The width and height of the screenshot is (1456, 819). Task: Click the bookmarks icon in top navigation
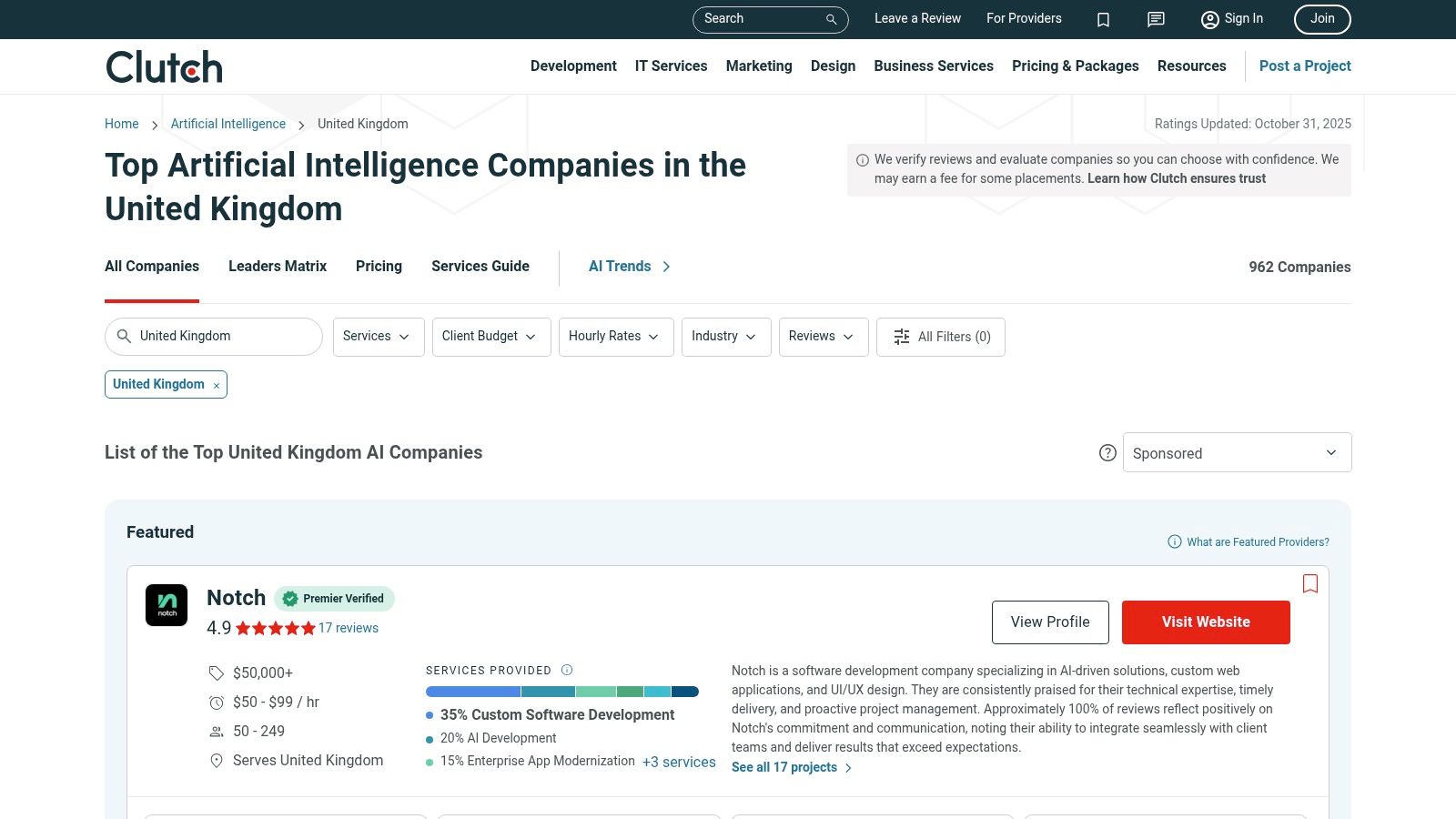tap(1103, 19)
